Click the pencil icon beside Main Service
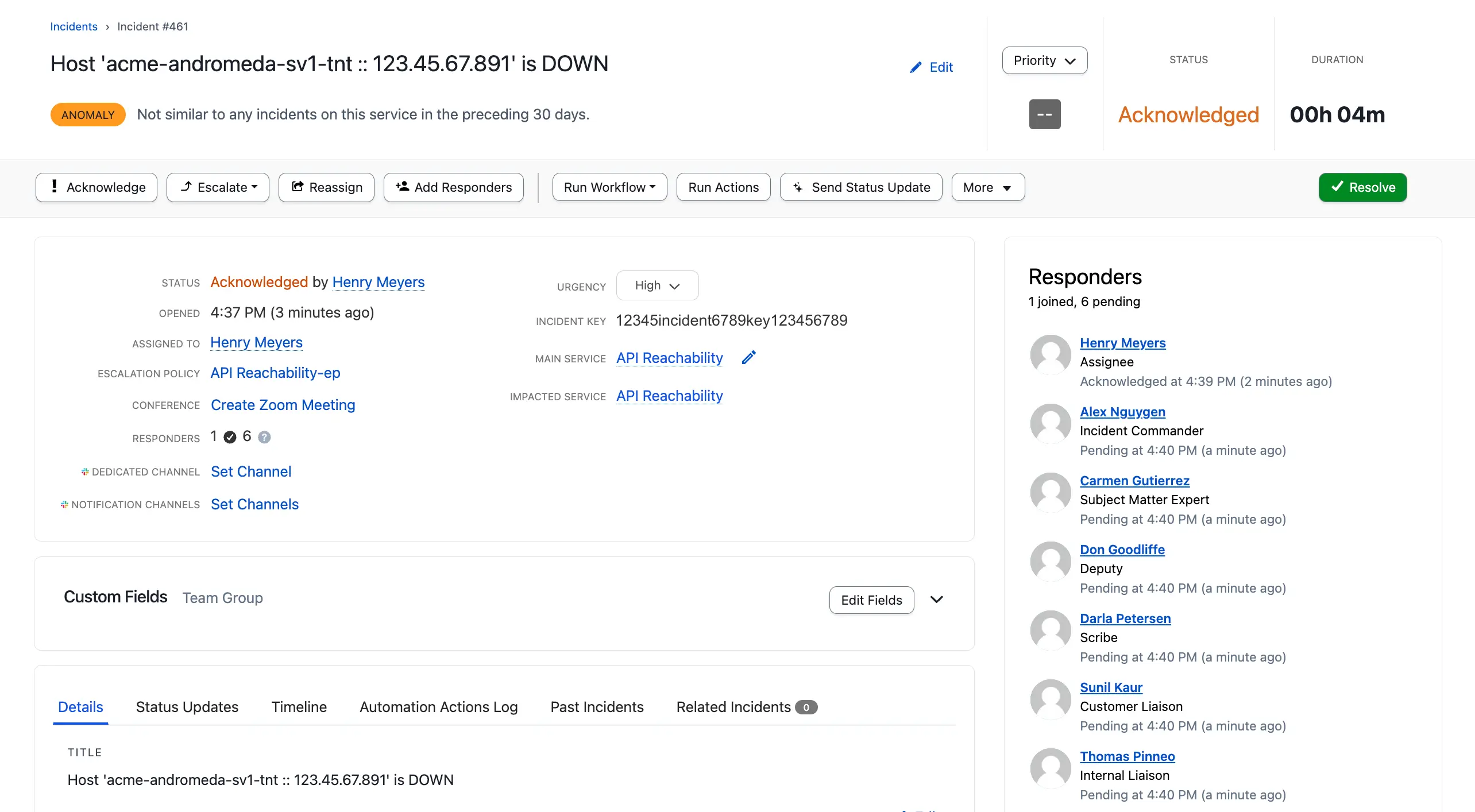The width and height of the screenshot is (1475, 812). coord(749,357)
